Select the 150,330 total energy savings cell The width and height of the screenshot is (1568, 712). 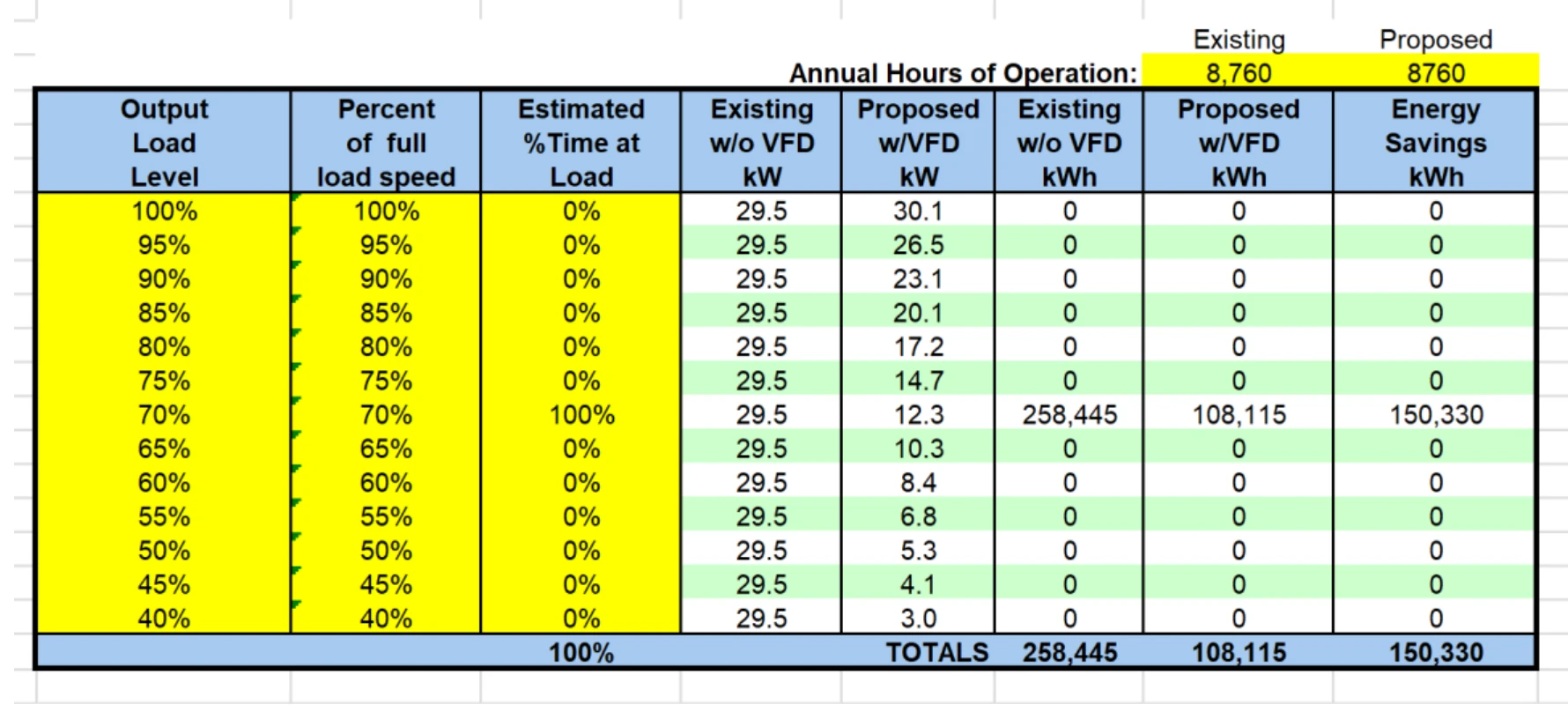coord(1436,653)
